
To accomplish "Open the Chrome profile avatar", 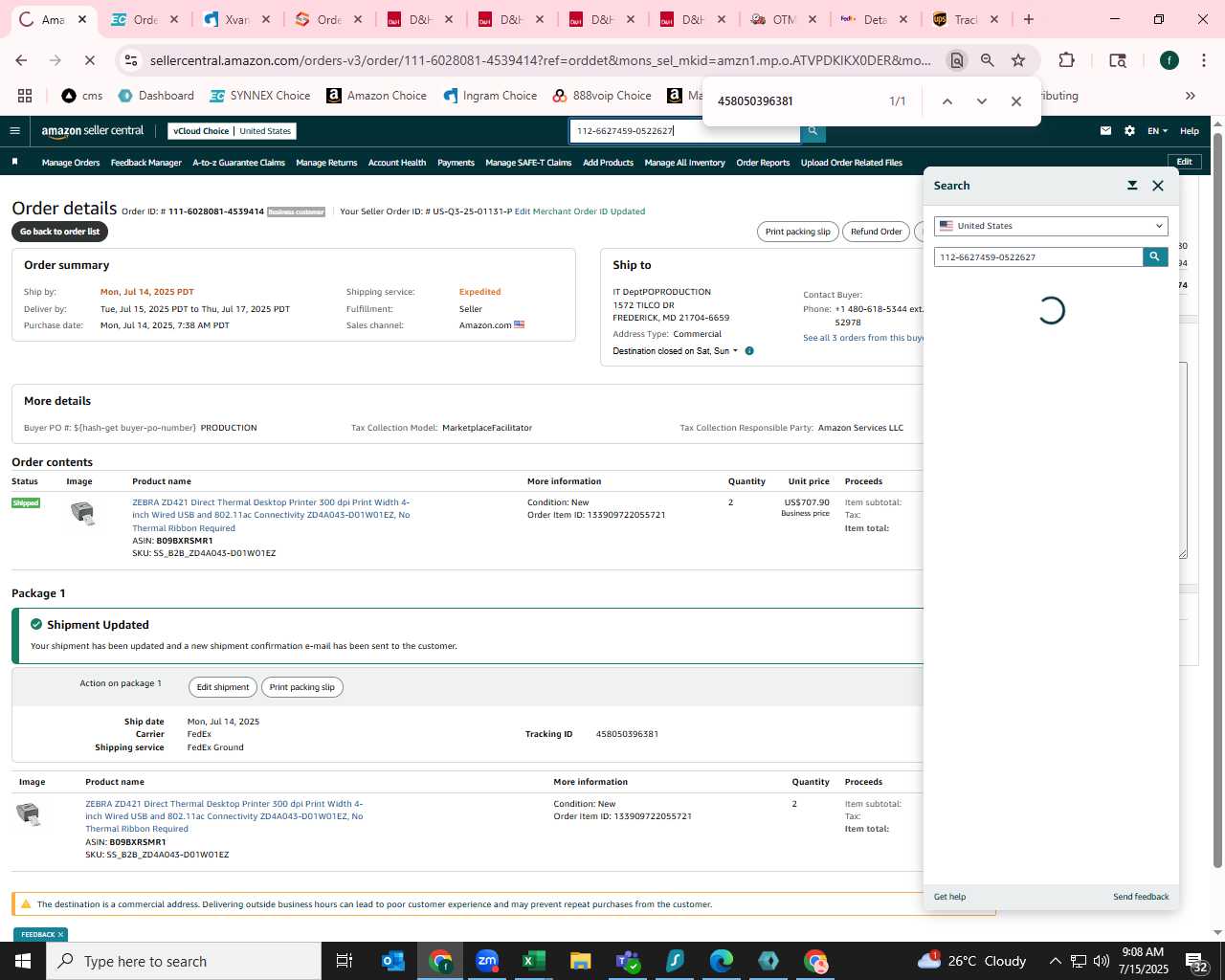I will [1169, 60].
